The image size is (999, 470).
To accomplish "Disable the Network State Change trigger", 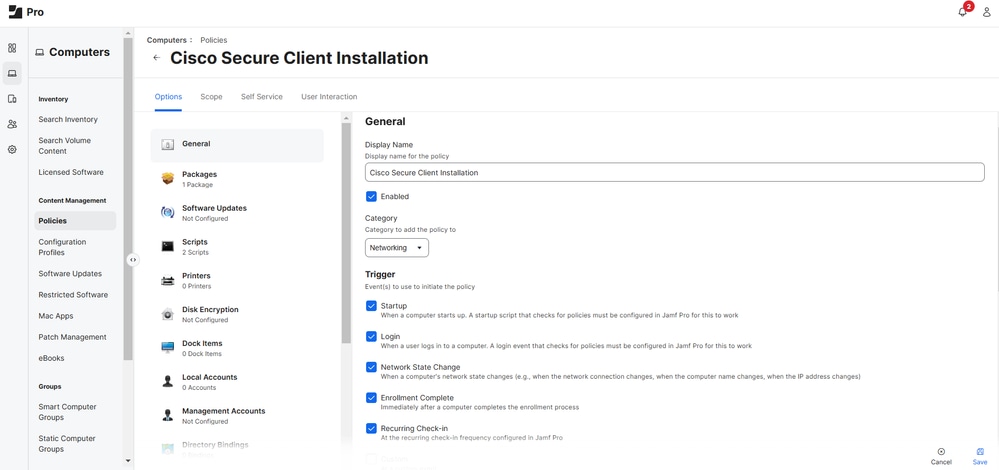I will pyautogui.click(x=371, y=367).
